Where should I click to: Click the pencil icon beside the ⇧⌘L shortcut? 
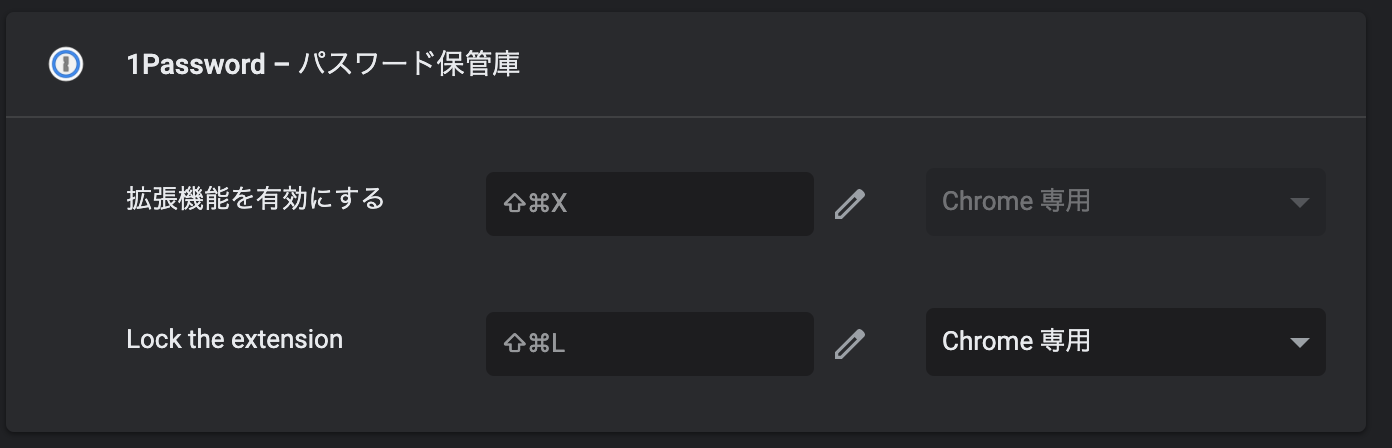point(849,344)
